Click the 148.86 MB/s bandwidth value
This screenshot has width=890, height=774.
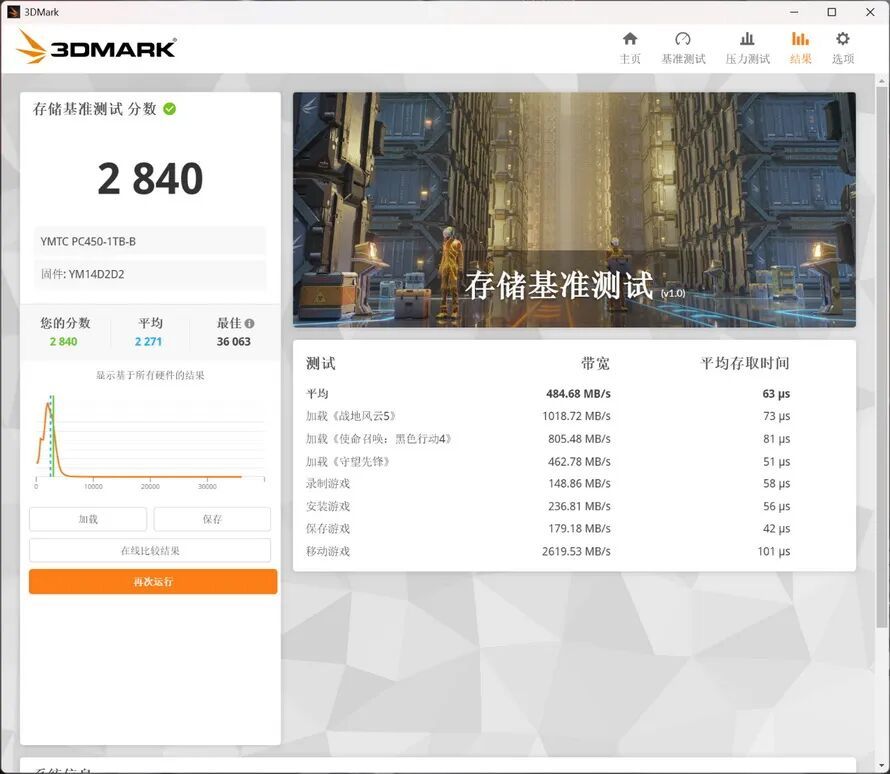click(579, 483)
